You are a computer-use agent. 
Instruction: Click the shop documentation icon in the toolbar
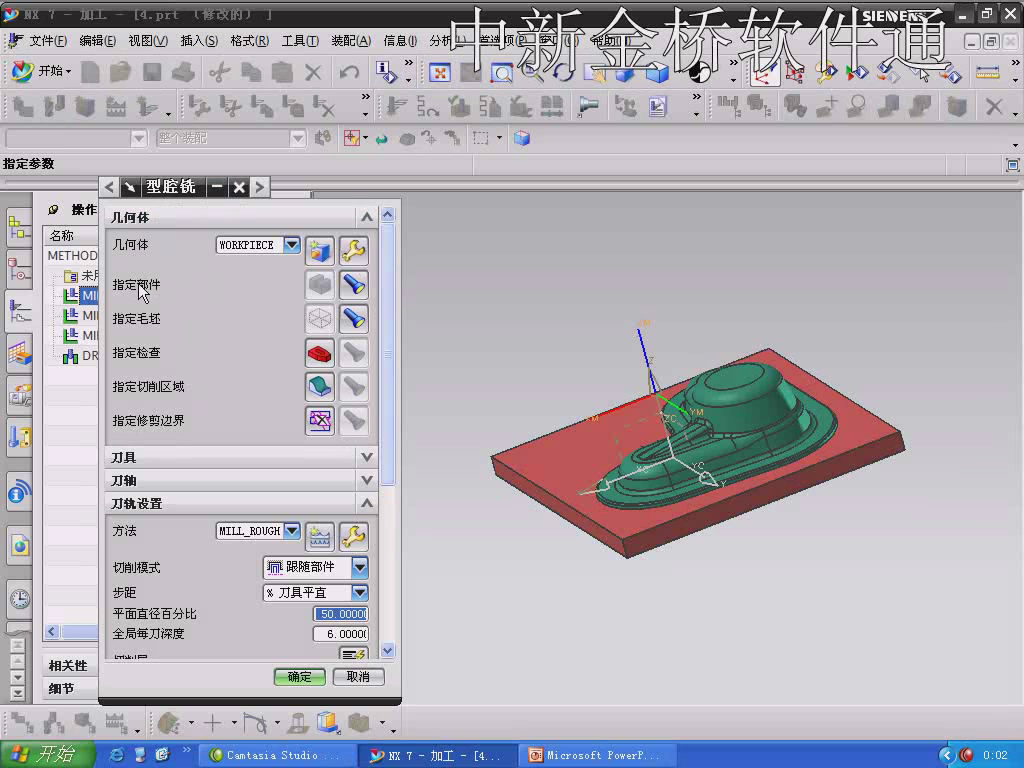click(658, 106)
